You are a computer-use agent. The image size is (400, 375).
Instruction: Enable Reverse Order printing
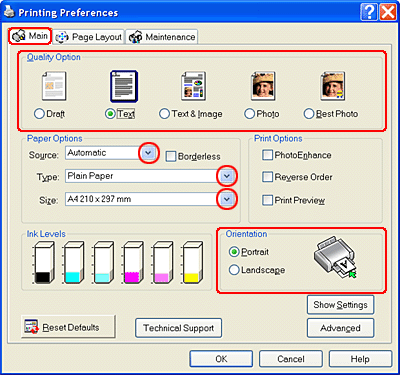coord(267,177)
